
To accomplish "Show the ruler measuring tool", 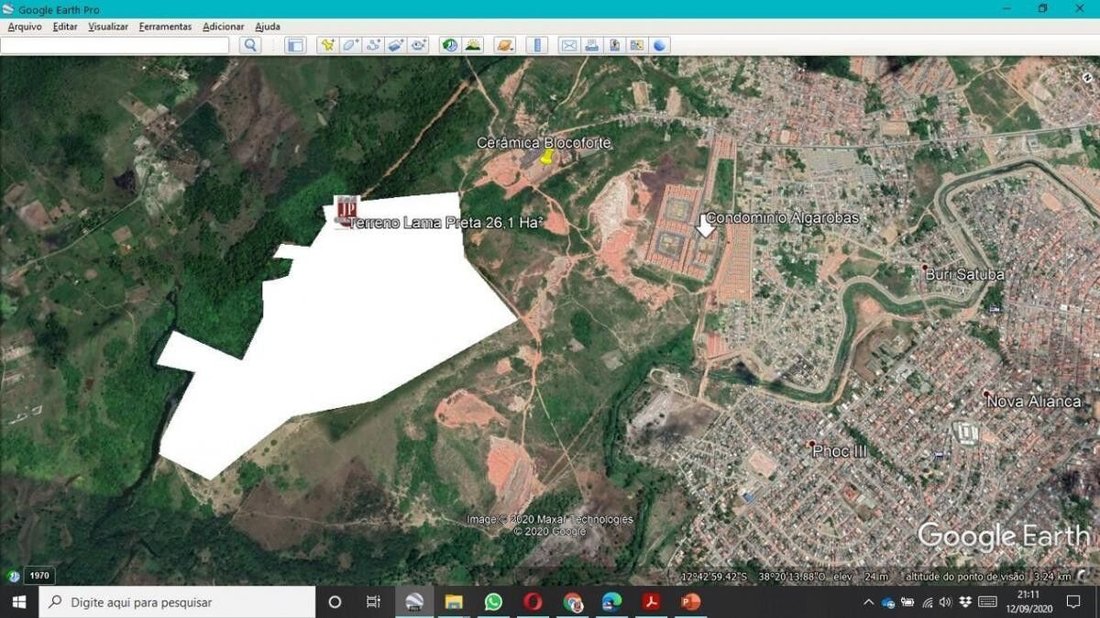I will [x=537, y=46].
